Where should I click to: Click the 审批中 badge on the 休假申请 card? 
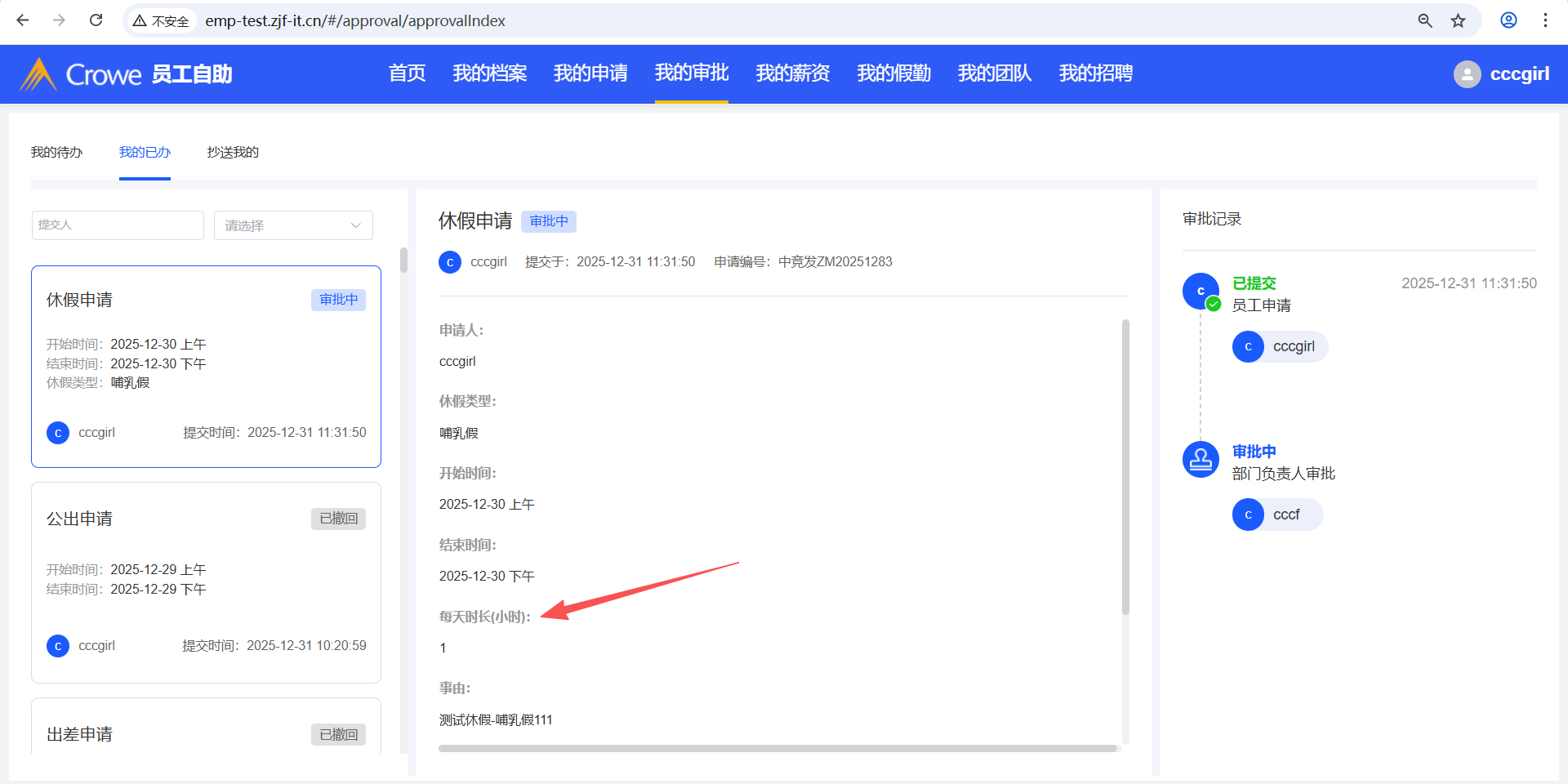tap(338, 300)
